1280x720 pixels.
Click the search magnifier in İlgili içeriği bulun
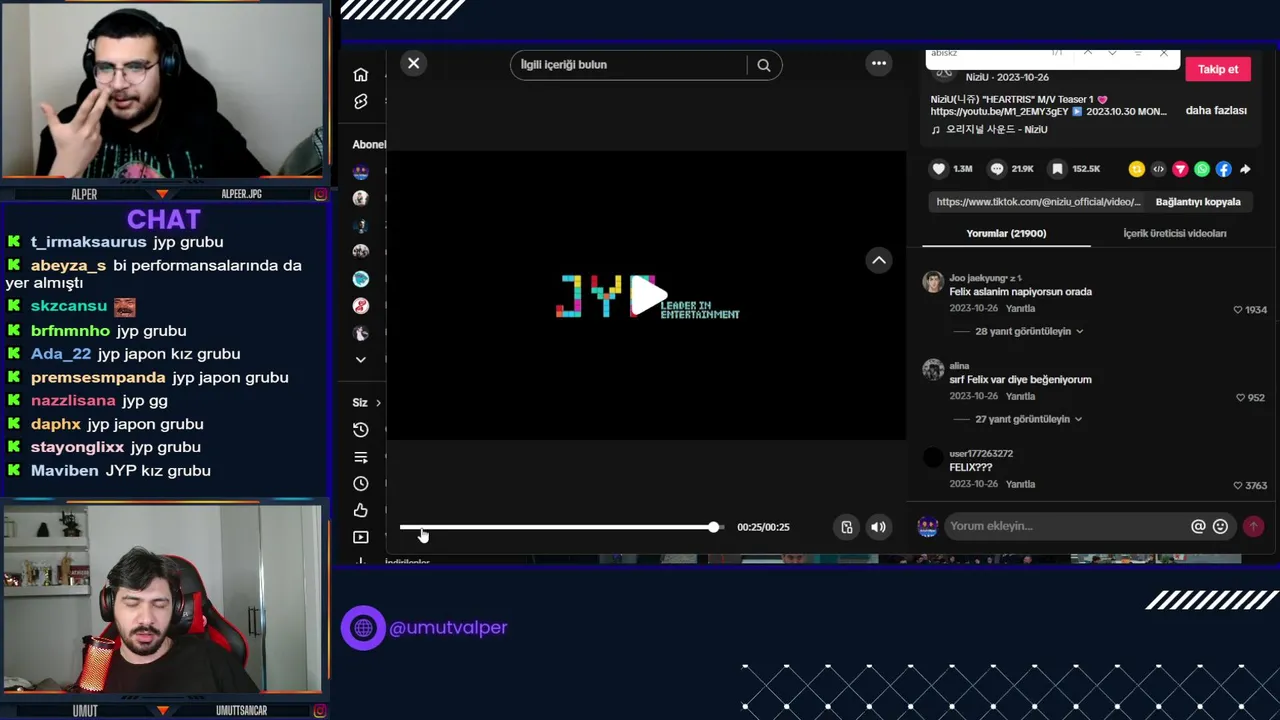[764, 65]
